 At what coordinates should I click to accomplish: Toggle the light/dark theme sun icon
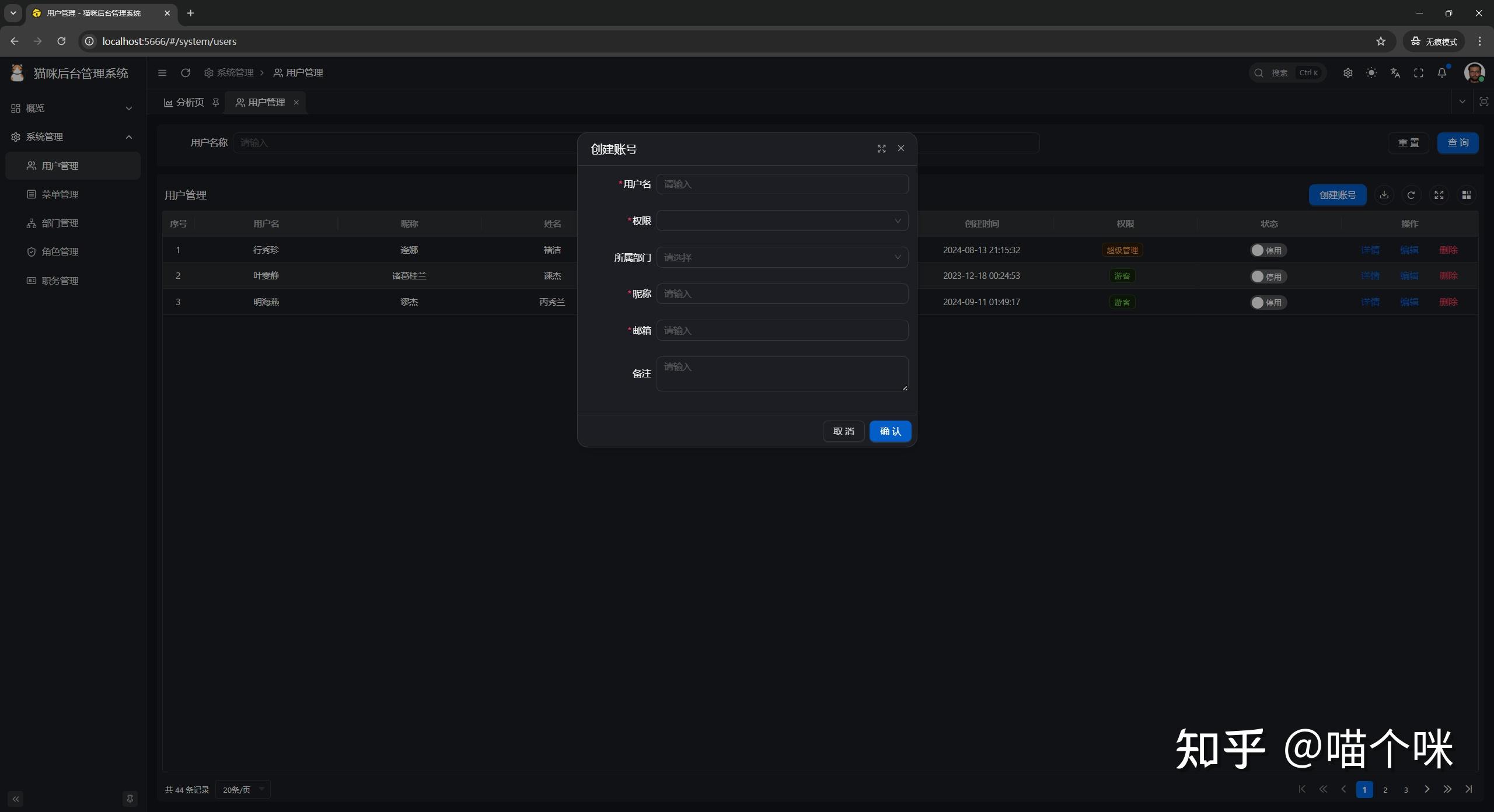tap(1371, 72)
